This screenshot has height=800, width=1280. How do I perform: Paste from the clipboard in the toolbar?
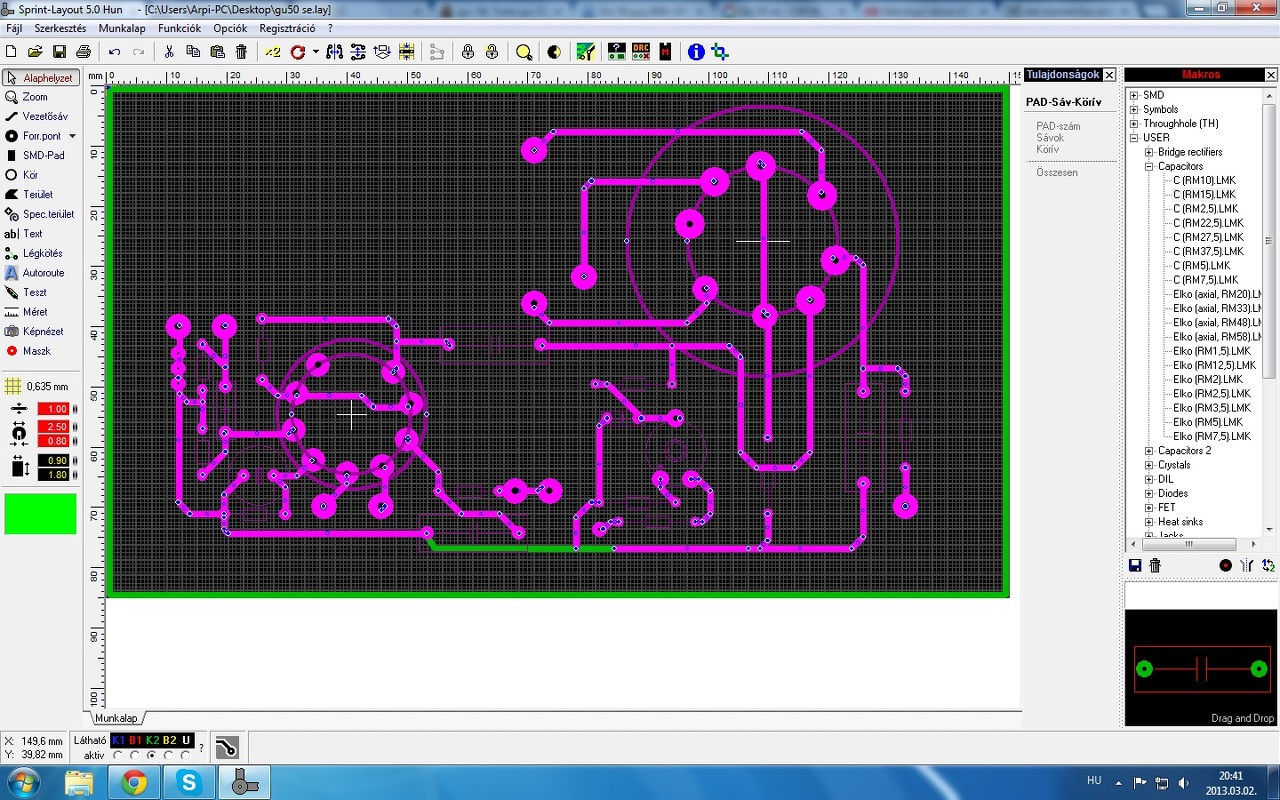click(x=217, y=52)
